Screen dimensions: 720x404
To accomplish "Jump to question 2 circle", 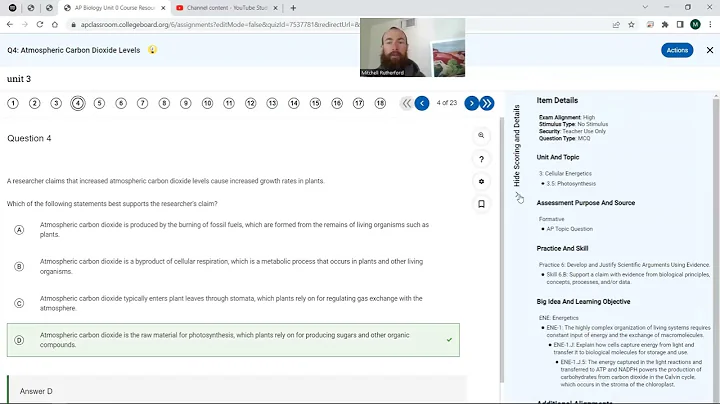I will tap(34, 103).
